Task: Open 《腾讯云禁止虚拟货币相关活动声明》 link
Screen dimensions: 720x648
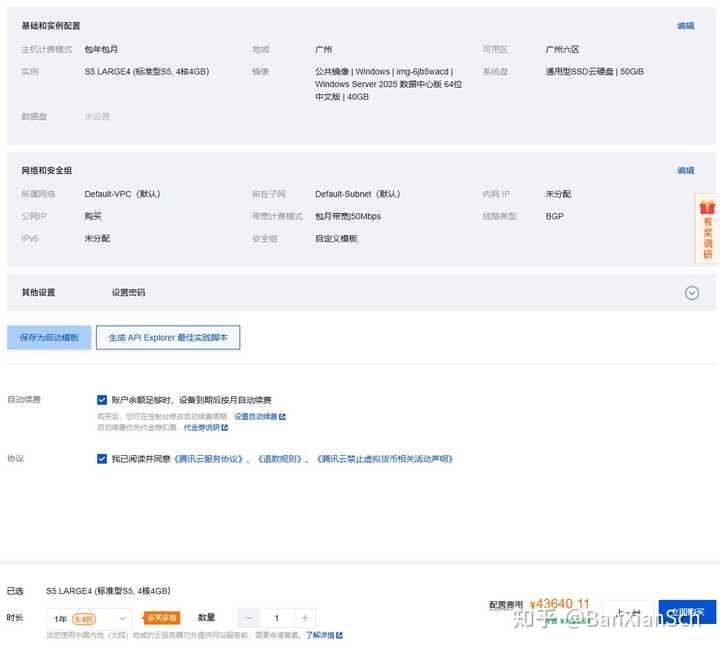Action: click(385, 459)
